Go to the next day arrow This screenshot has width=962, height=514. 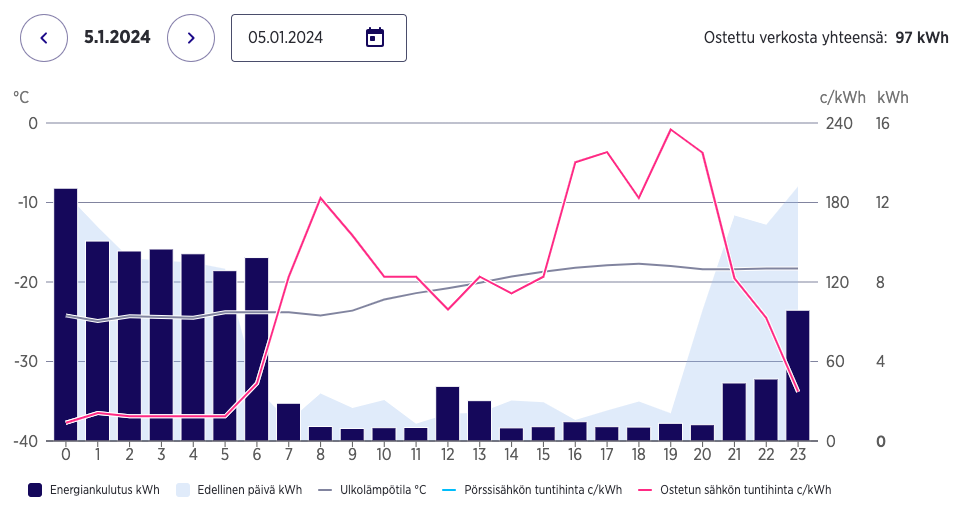click(191, 38)
